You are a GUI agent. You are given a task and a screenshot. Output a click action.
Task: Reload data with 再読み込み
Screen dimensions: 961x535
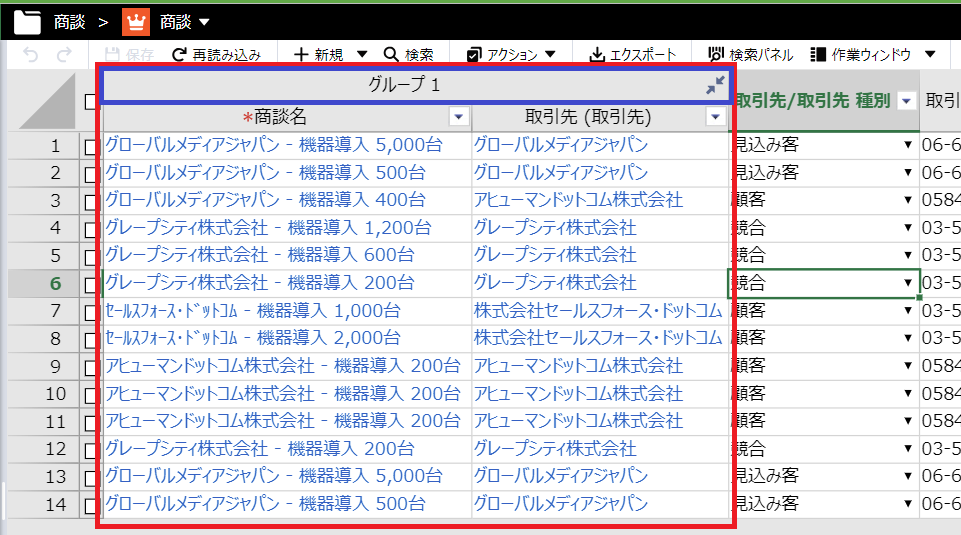(216, 55)
